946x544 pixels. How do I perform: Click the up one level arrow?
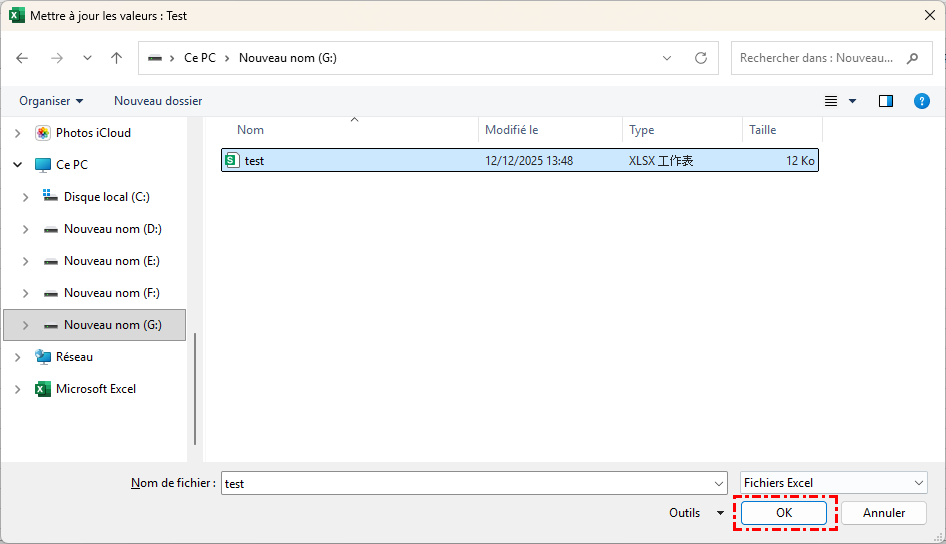pos(116,58)
